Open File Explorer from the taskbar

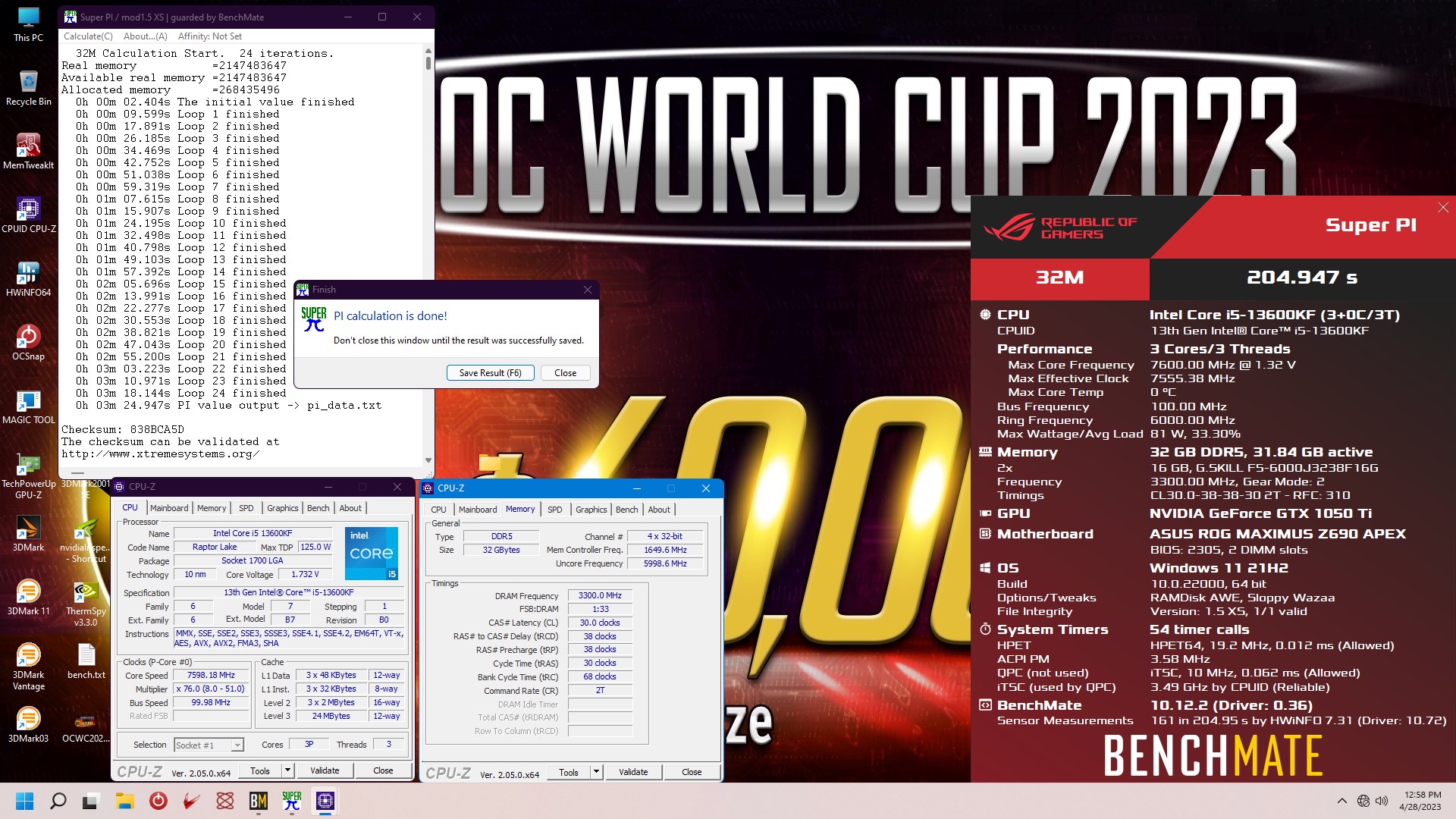(x=124, y=801)
